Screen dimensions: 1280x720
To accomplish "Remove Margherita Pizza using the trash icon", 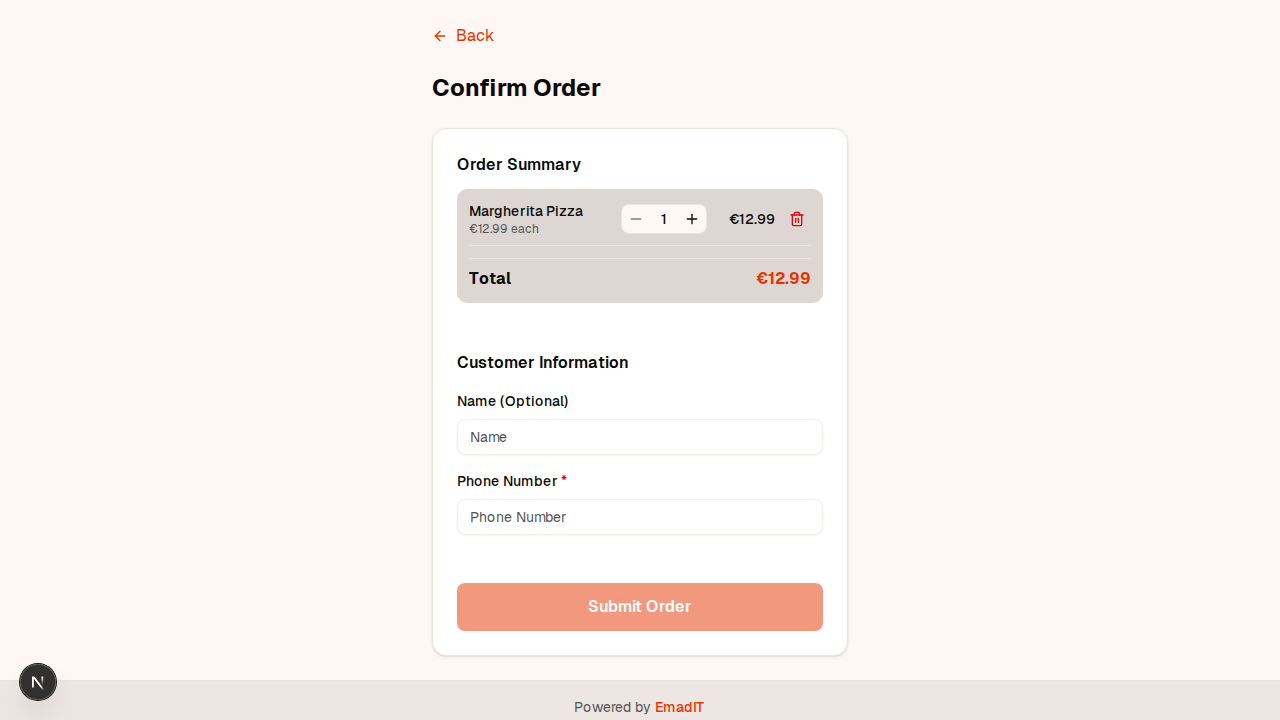I will click(797, 219).
